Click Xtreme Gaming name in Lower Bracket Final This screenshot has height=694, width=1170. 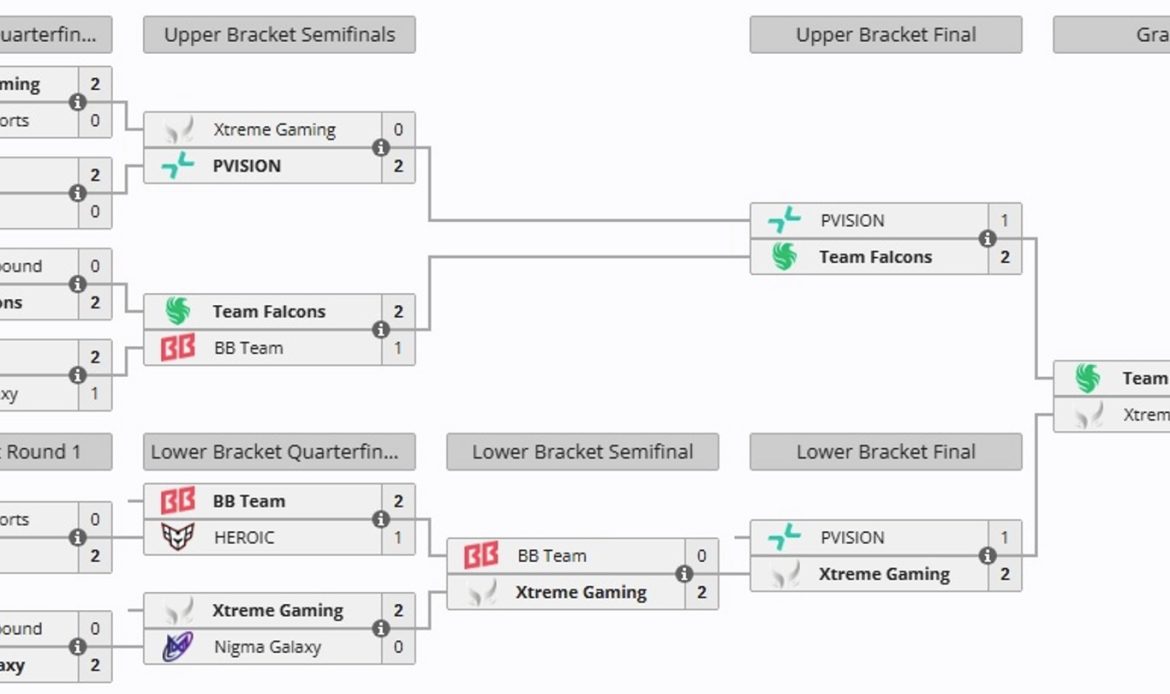pos(884,574)
